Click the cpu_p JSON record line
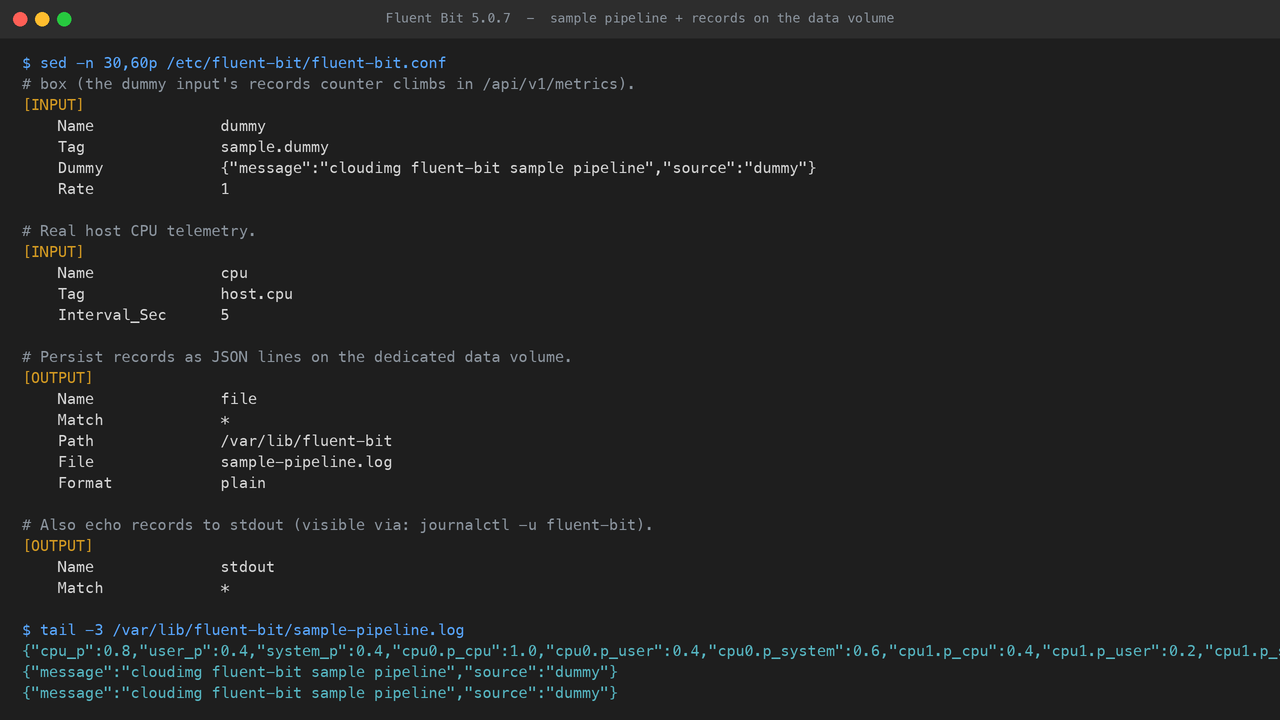Screen dimensions: 1280x720 click(651, 651)
